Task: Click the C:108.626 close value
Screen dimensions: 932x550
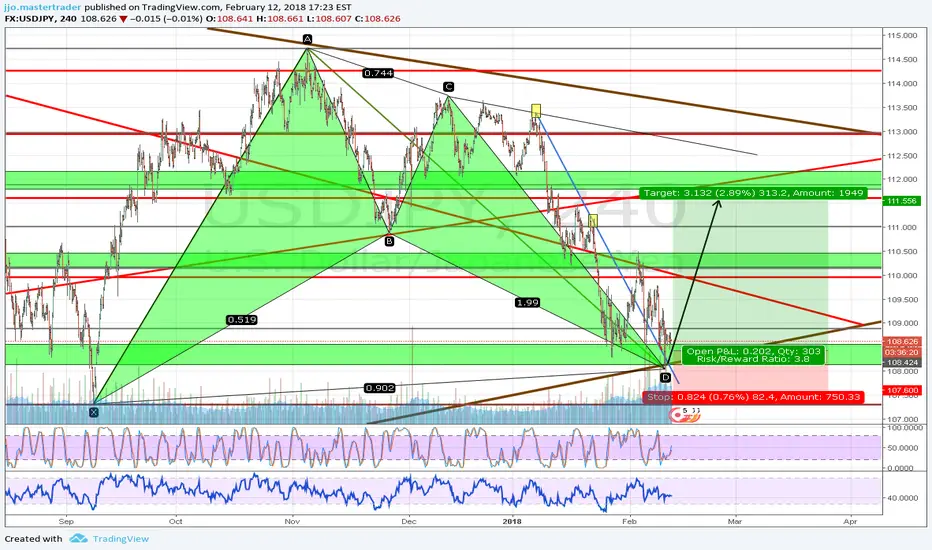Action: point(377,18)
